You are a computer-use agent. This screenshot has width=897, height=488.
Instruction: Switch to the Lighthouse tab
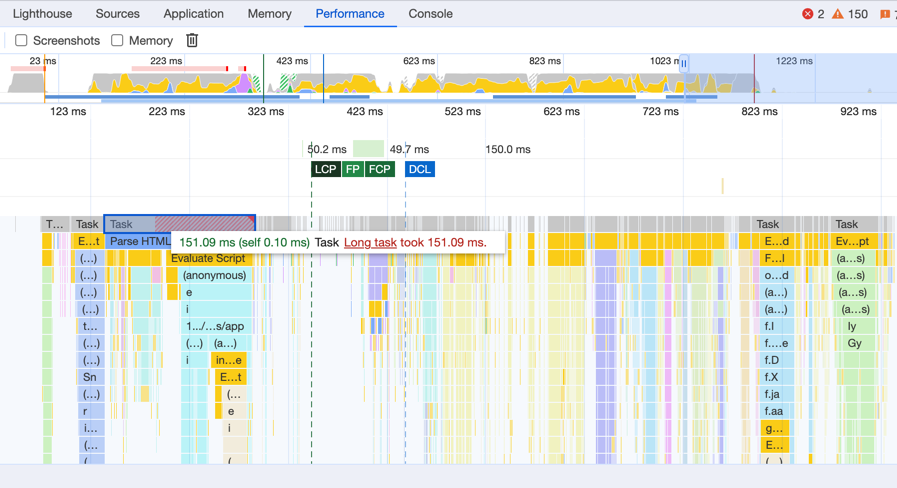(x=42, y=14)
